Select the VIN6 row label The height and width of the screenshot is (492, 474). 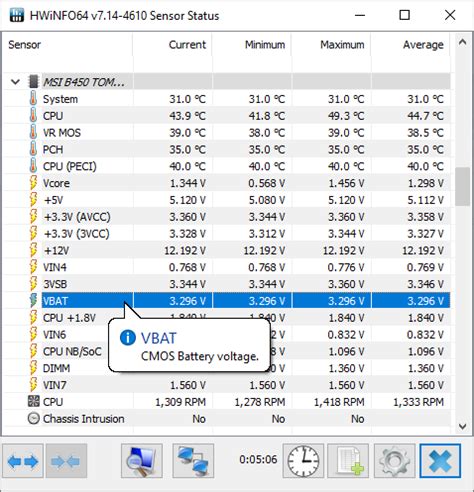(54, 334)
